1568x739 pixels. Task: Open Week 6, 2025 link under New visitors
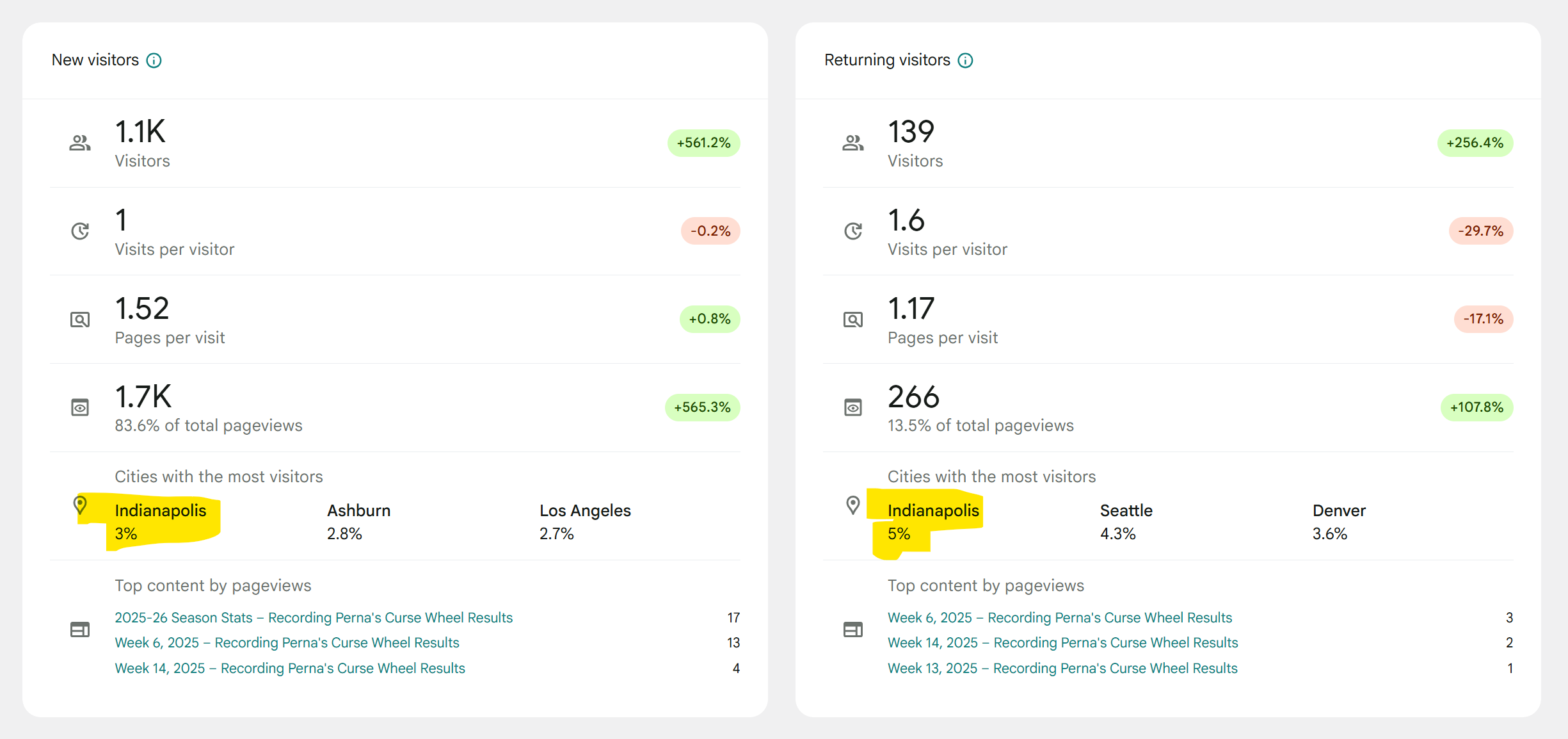pos(287,643)
